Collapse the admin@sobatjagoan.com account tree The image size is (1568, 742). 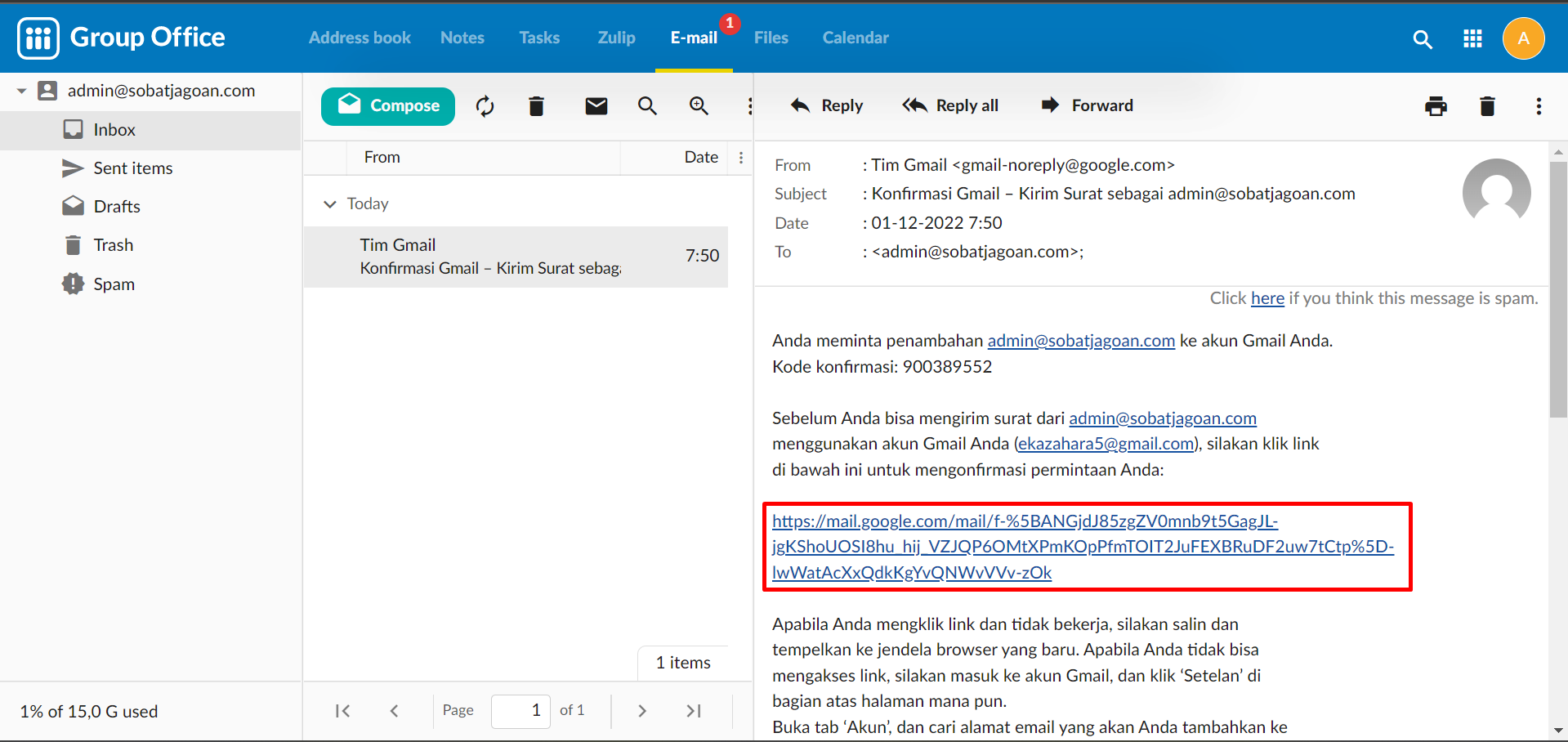click(22, 91)
